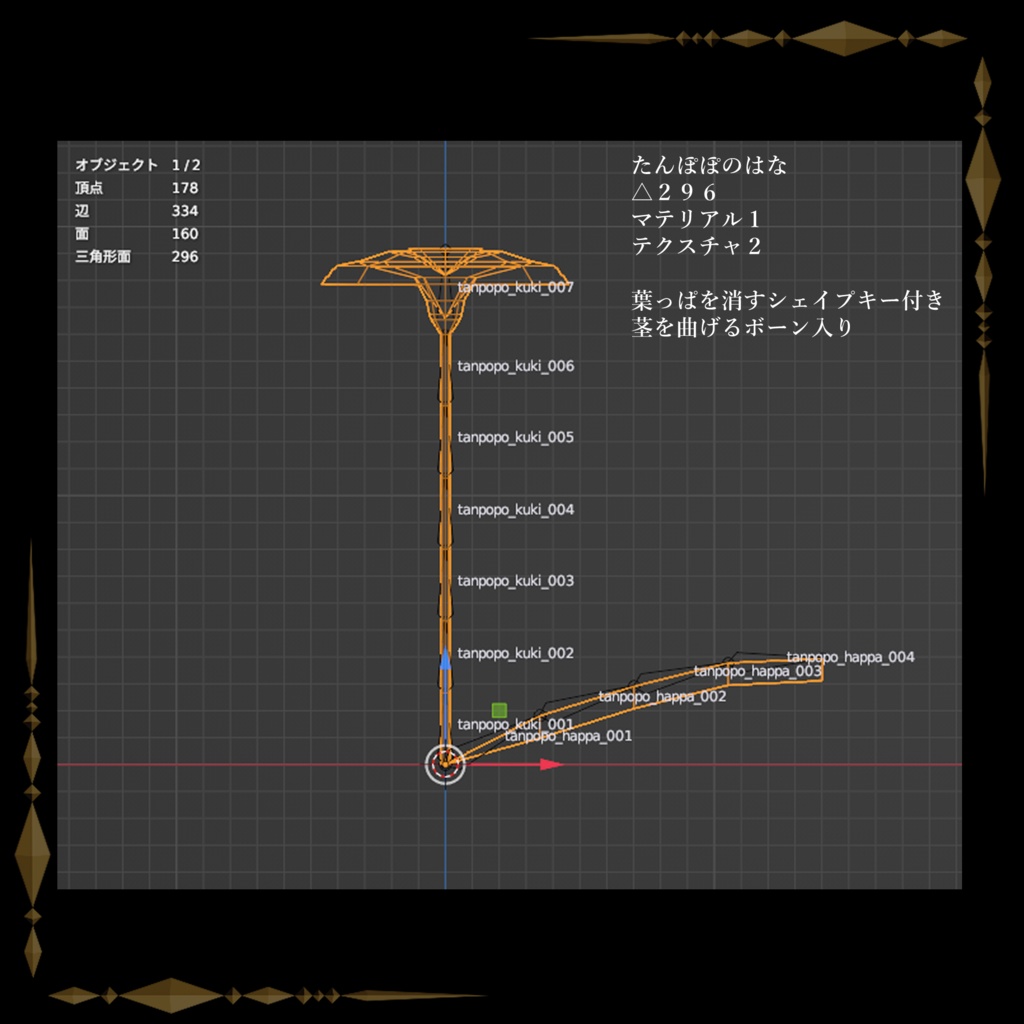
Task: Select the leaf bone tanpopo_happa_002
Action: (662, 697)
